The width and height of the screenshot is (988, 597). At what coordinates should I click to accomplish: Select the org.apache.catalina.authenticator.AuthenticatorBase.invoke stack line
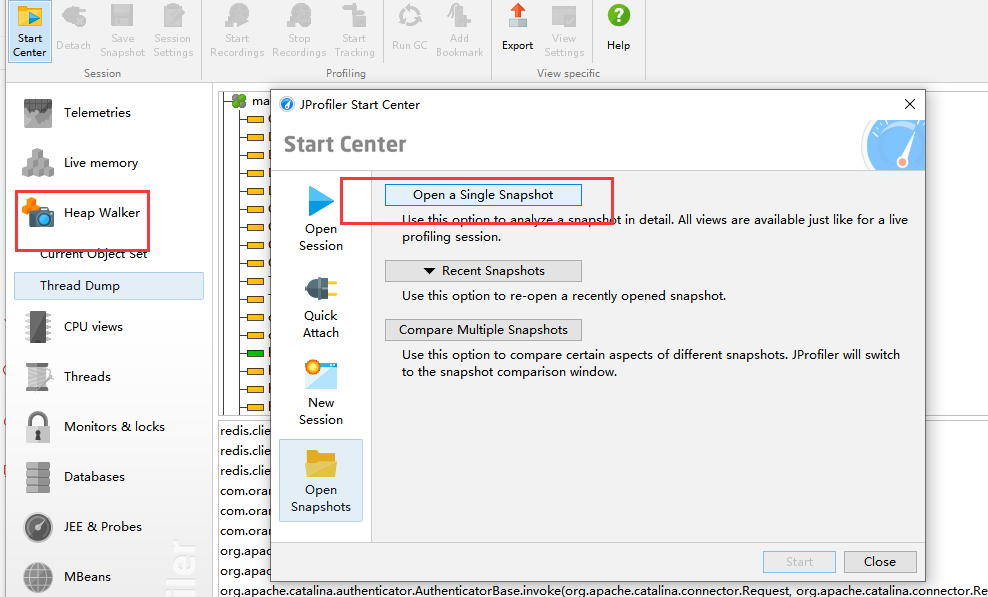[604, 591]
